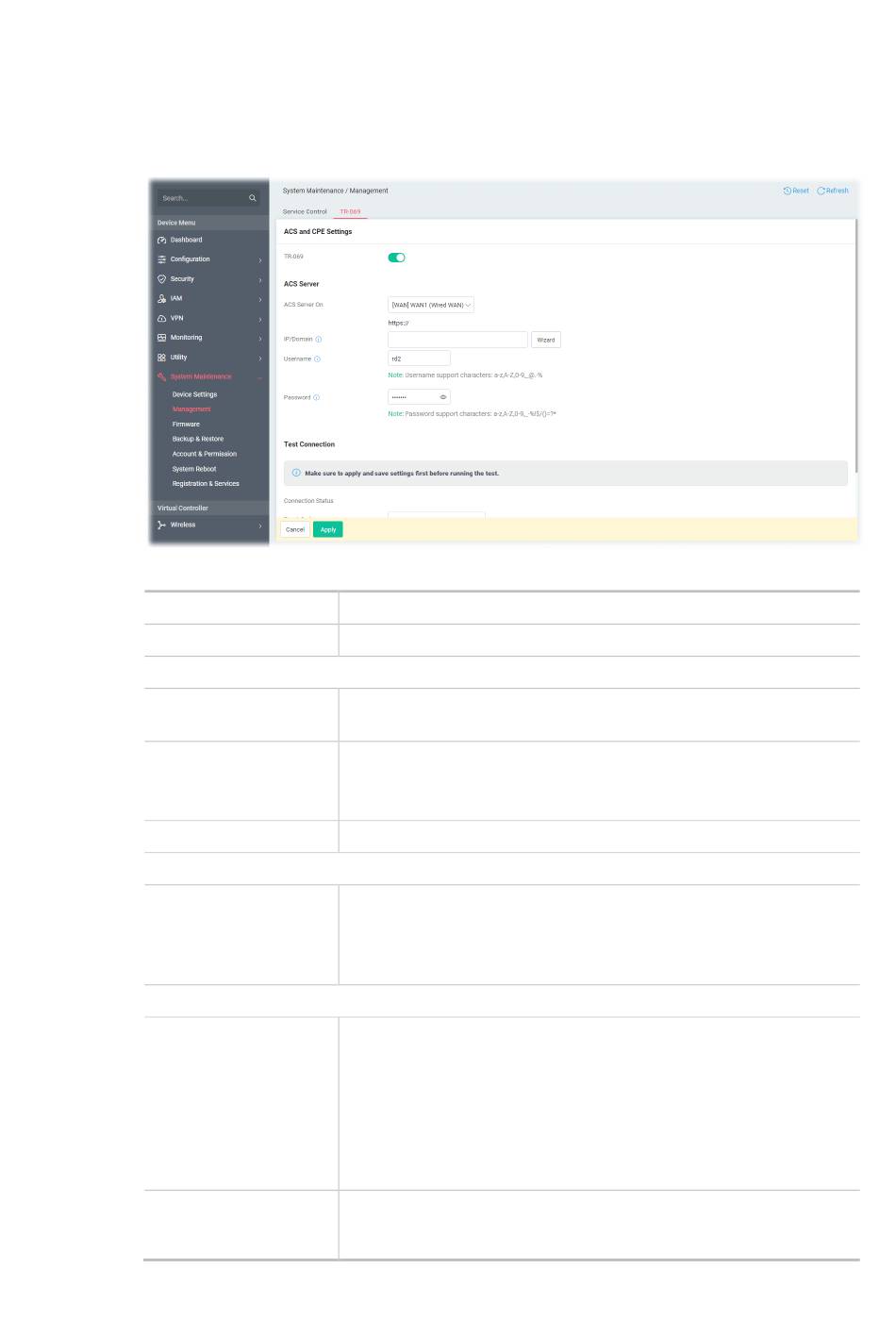The width and height of the screenshot is (896, 1318).
Task: Click the IP/Domain input field
Action: (x=457, y=340)
